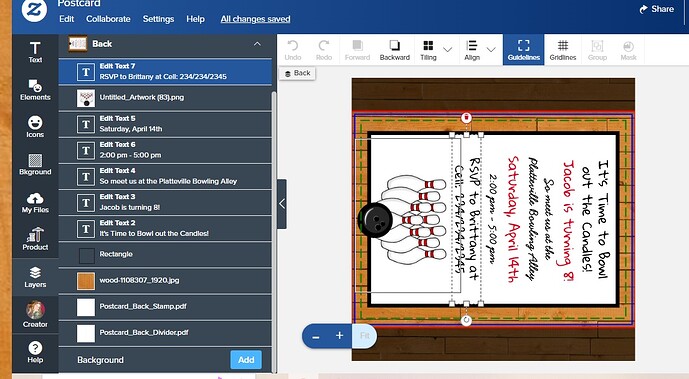Click the wood image layer thumbnail
This screenshot has width=689, height=379.
tap(86, 281)
